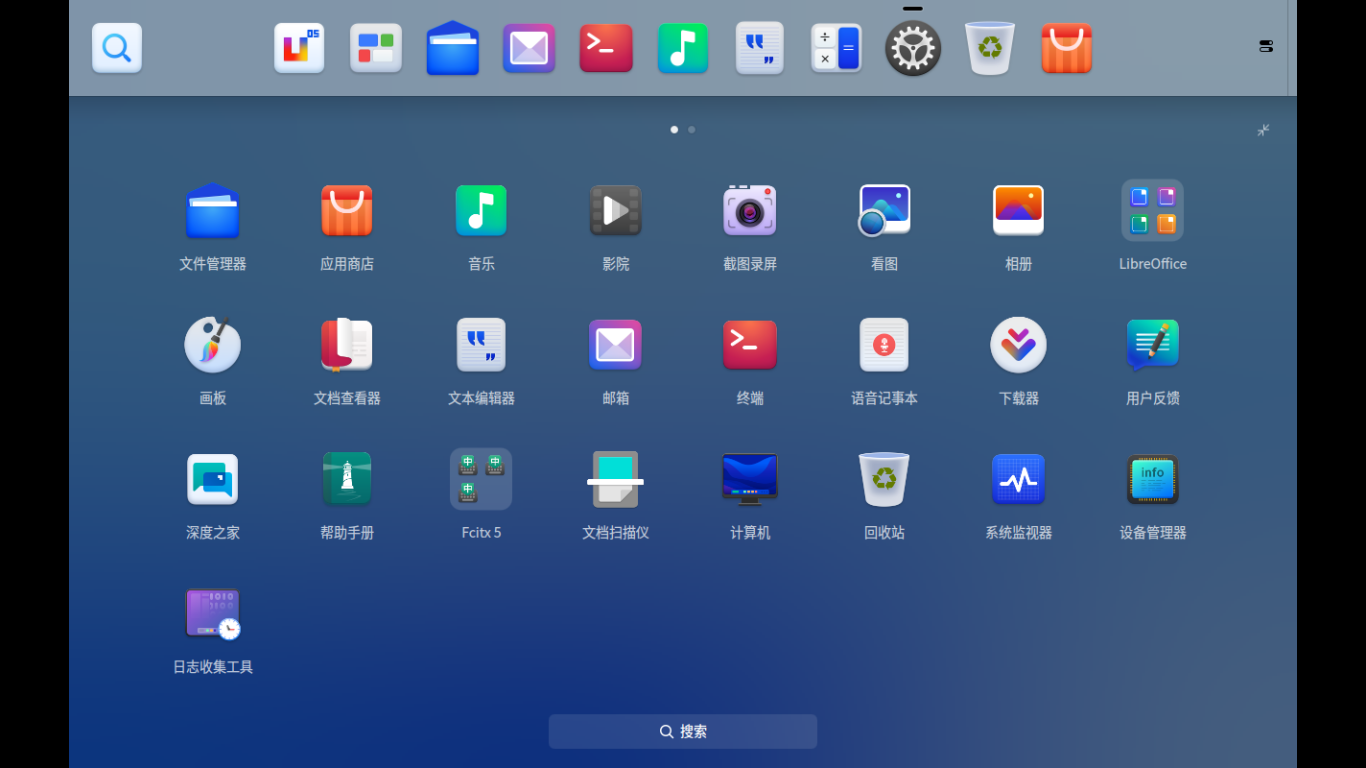Image resolution: width=1366 pixels, height=768 pixels.
Task: Open the trash bin icon in the dock
Action: (990, 48)
